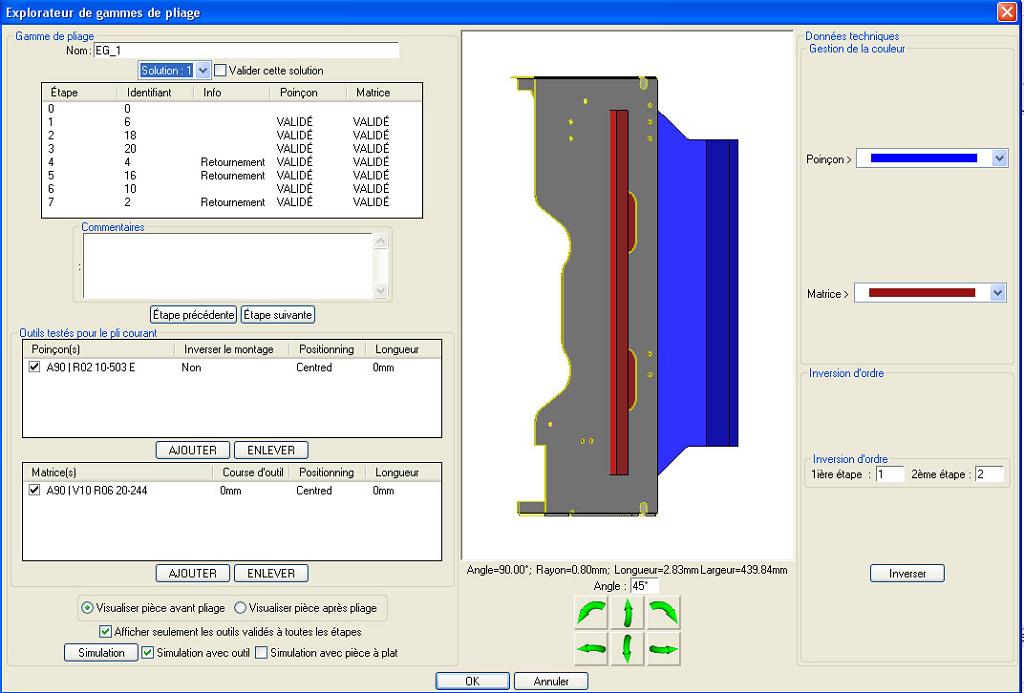This screenshot has width=1024, height=693.
Task: Click the green down arrow
Action: tap(628, 649)
